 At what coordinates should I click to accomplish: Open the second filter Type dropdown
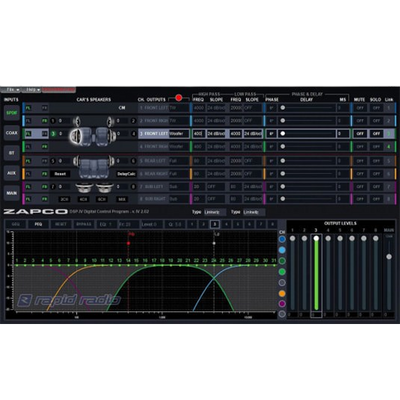pos(254,212)
